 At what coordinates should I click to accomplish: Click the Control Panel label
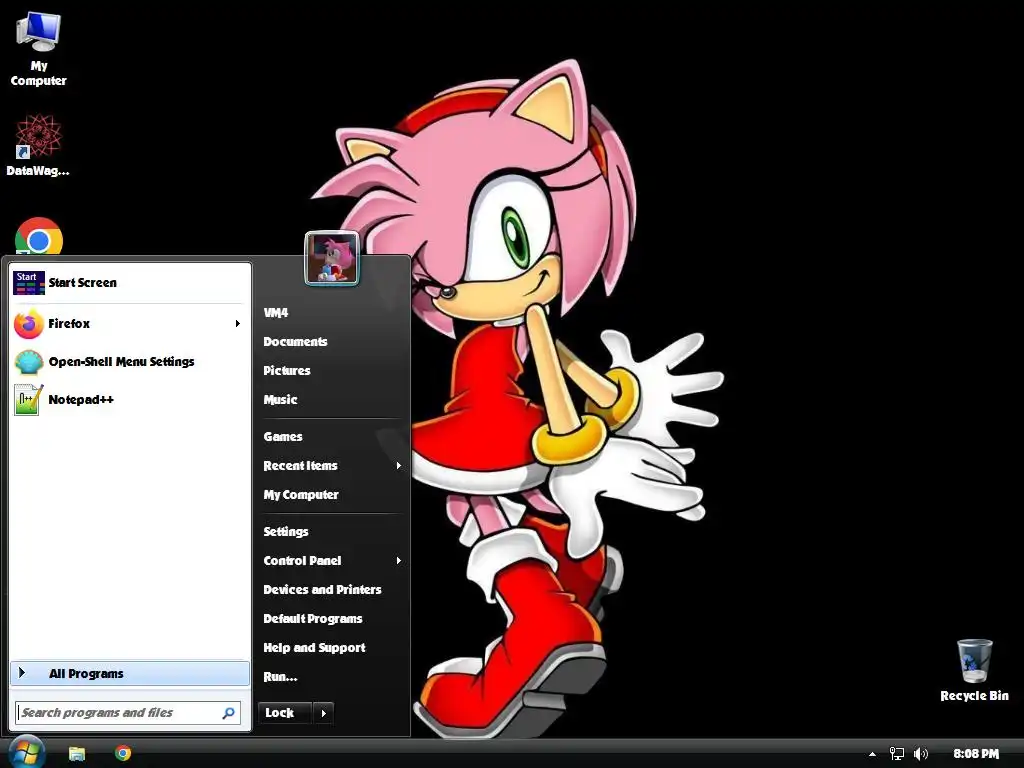[302, 560]
